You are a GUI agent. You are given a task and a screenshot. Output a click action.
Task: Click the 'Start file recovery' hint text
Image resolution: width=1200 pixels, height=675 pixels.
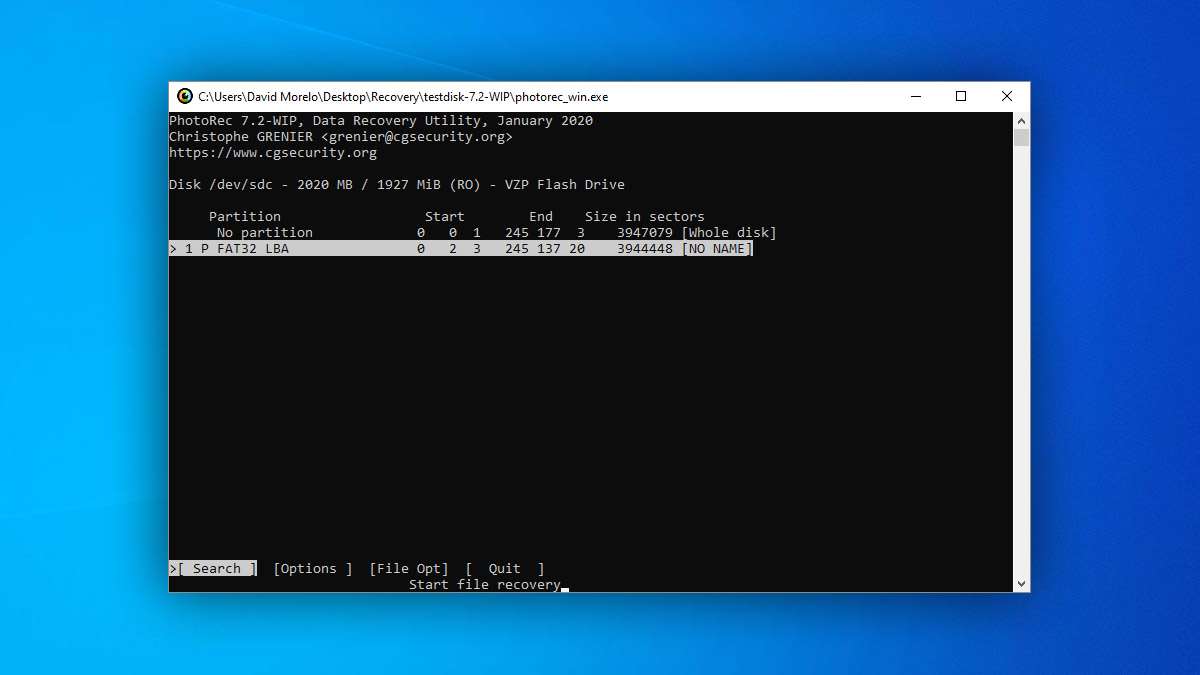pos(485,584)
